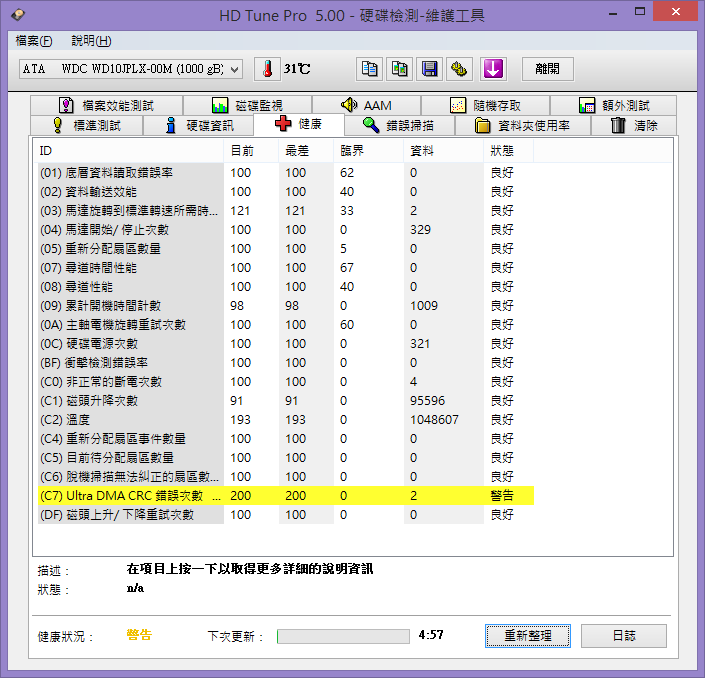Click the data value 95596
Viewport: 705px width, 678px height.
[x=427, y=401]
